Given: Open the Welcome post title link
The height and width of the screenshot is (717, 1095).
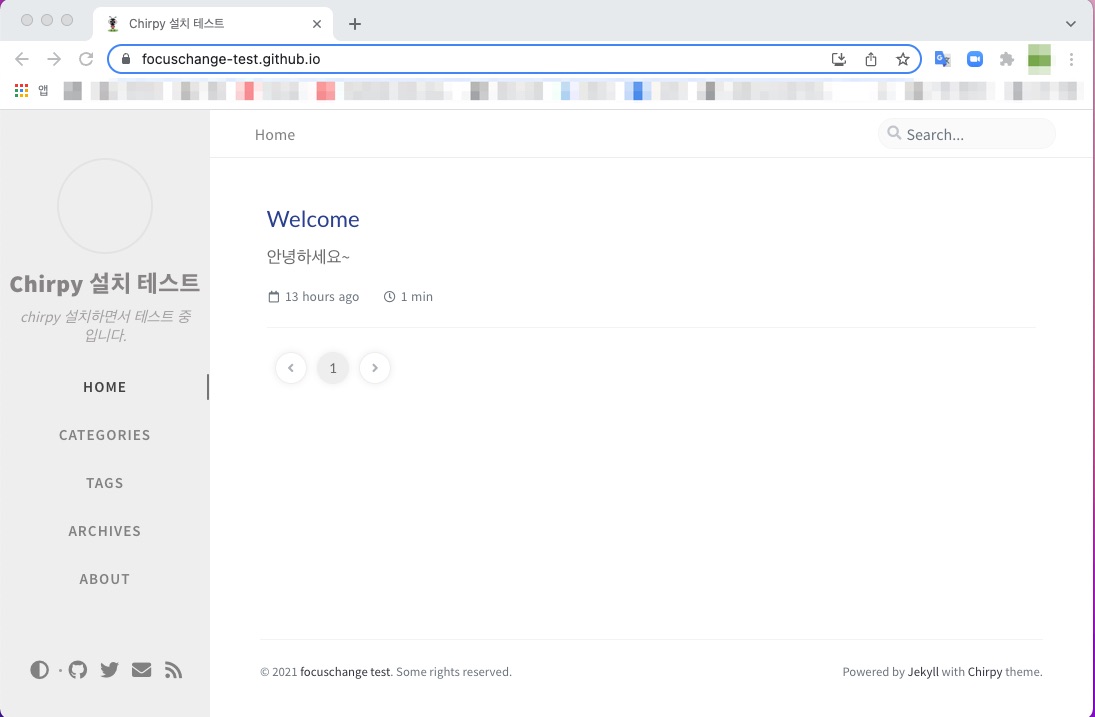Looking at the screenshot, I should click(313, 219).
